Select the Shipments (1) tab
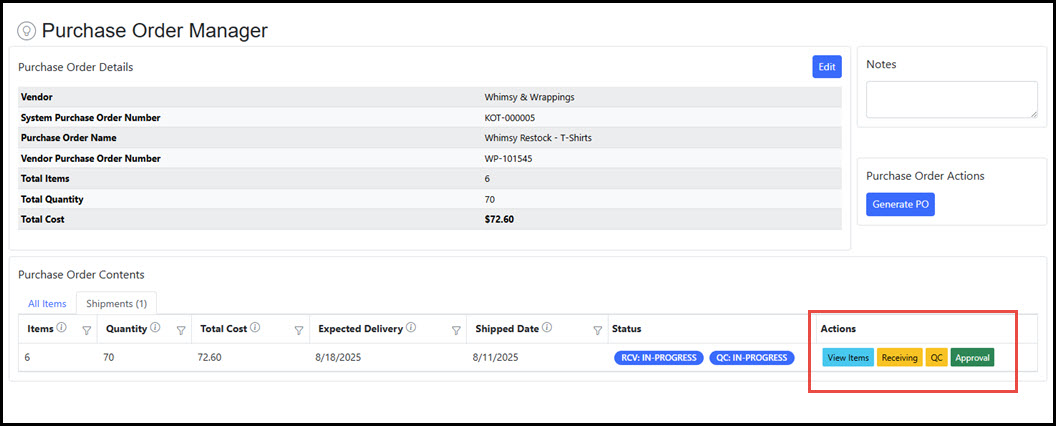This screenshot has width=1056, height=426. 116,303
